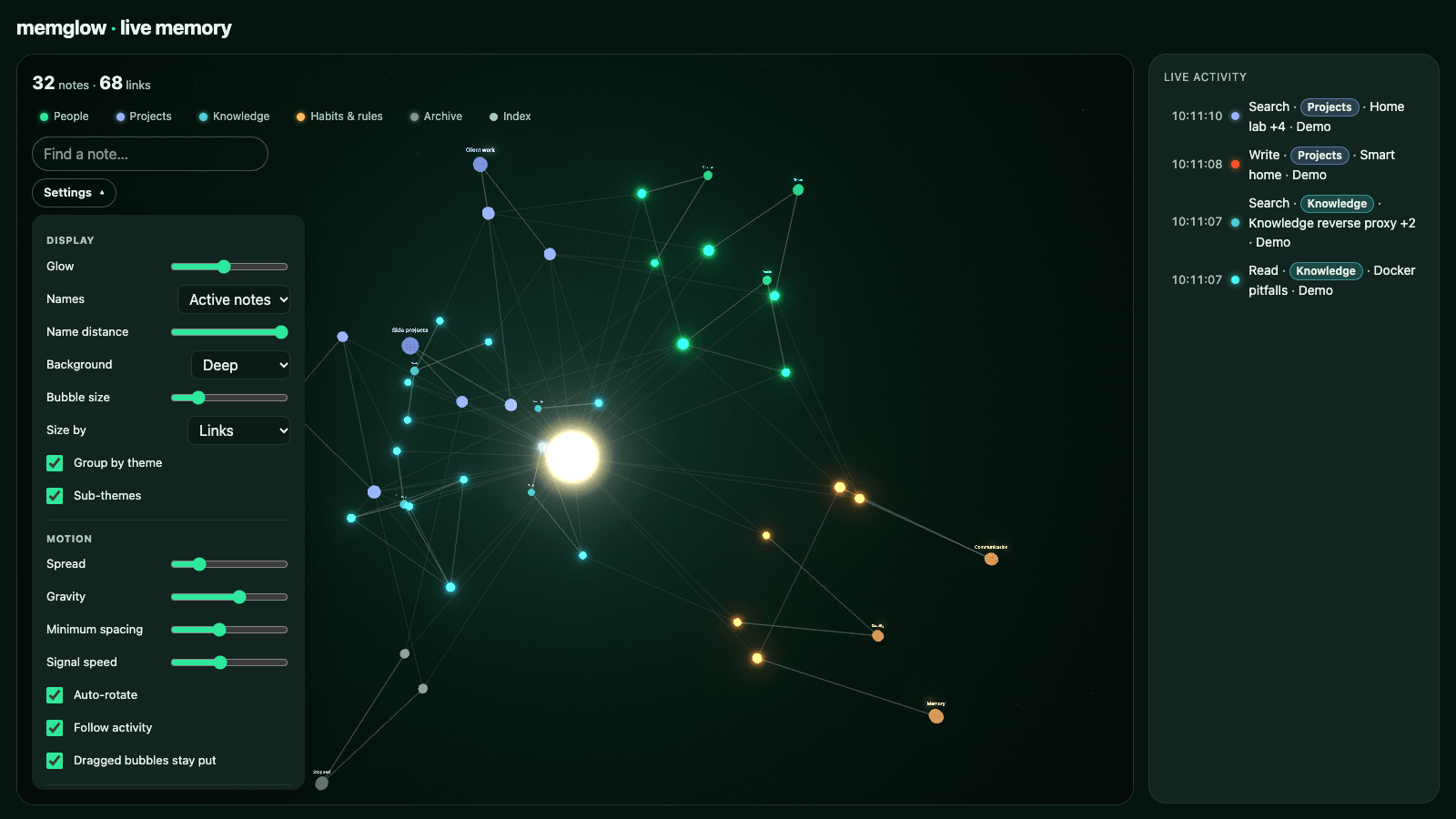
Task: Collapse the Settings panel
Action: [x=74, y=193]
